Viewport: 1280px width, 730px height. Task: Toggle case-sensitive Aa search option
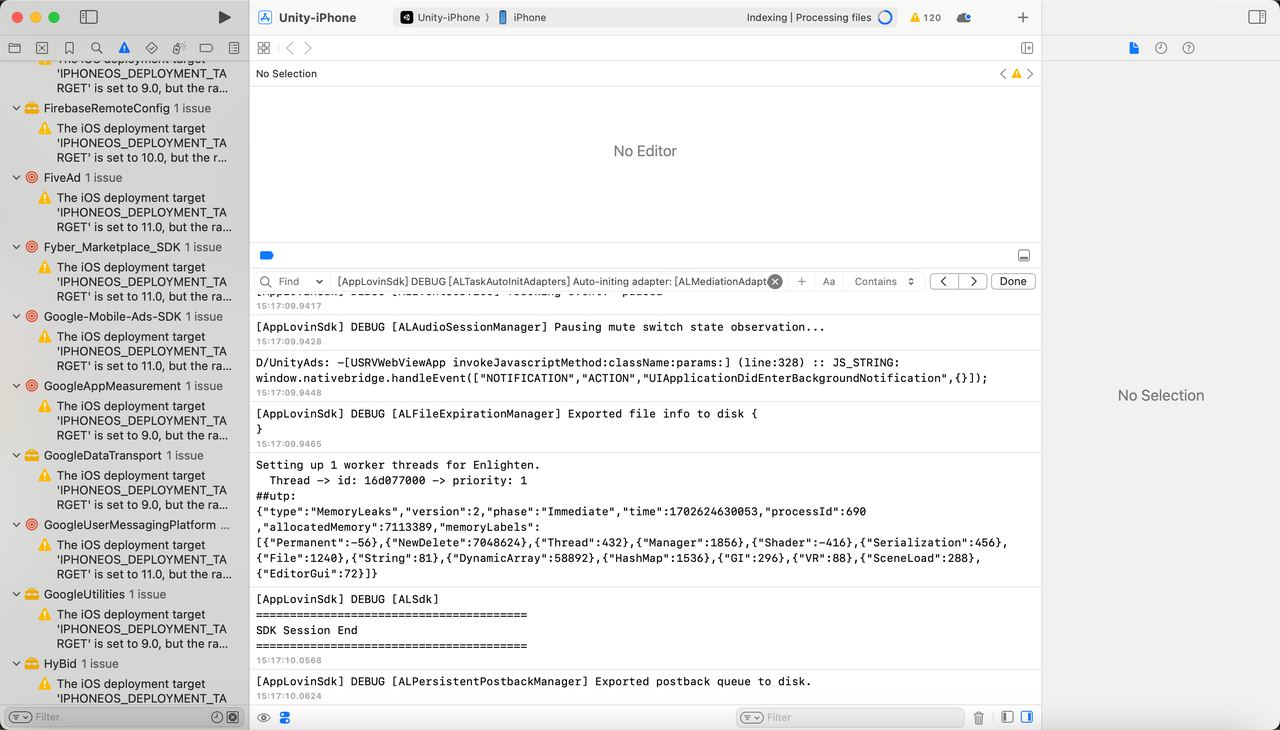pyautogui.click(x=829, y=282)
